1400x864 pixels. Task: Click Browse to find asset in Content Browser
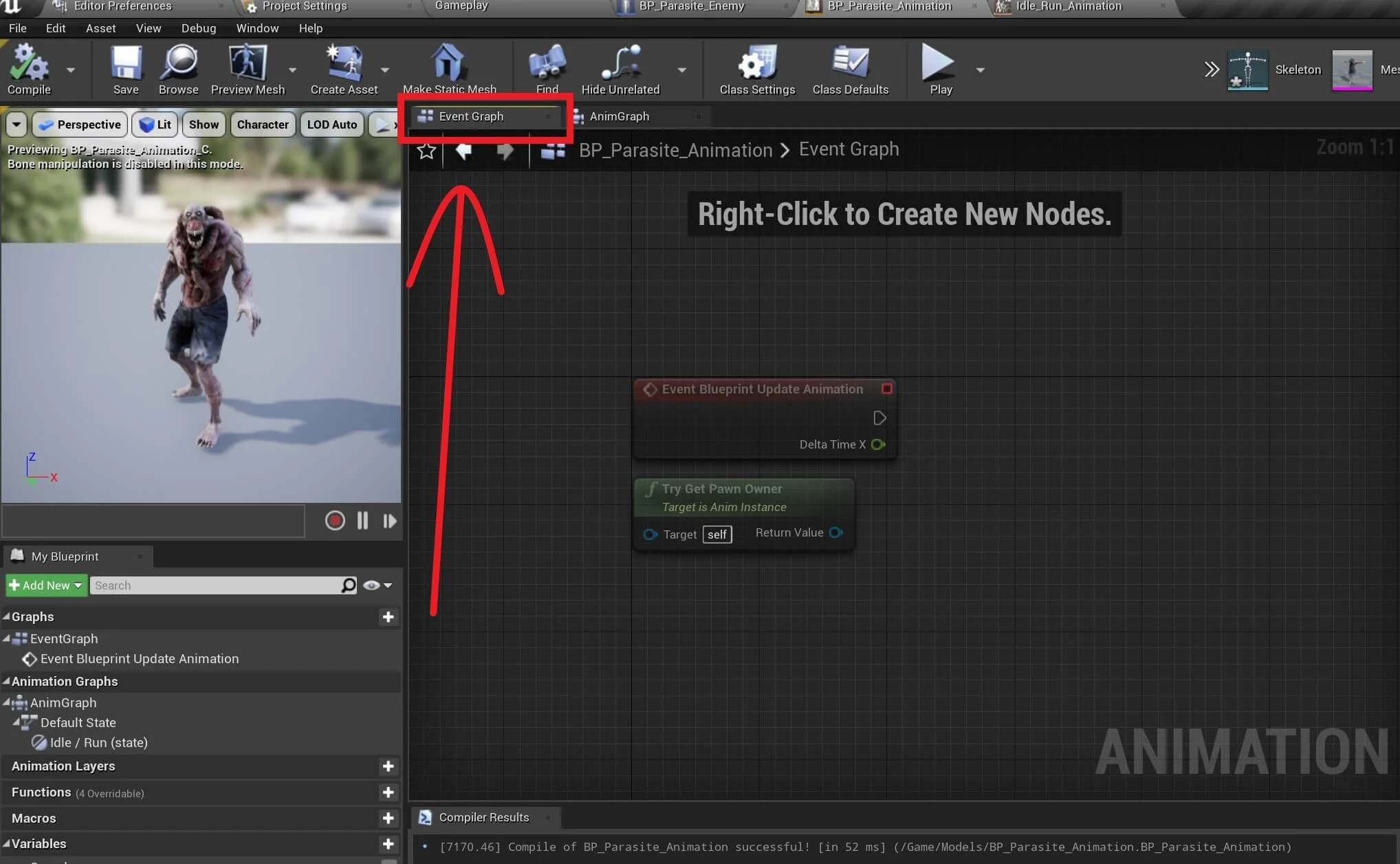(x=178, y=69)
